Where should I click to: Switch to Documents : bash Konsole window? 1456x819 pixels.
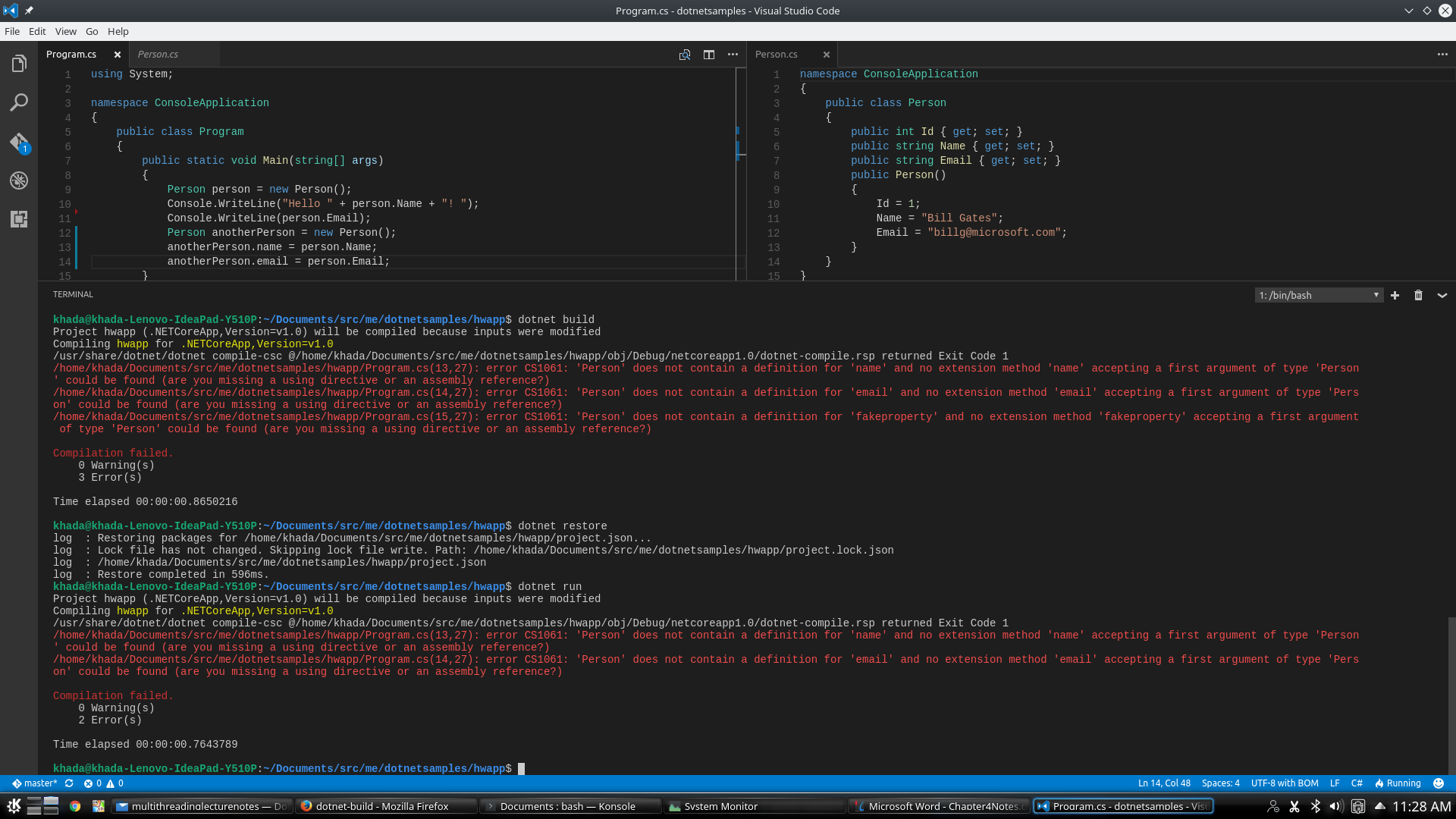(570, 806)
